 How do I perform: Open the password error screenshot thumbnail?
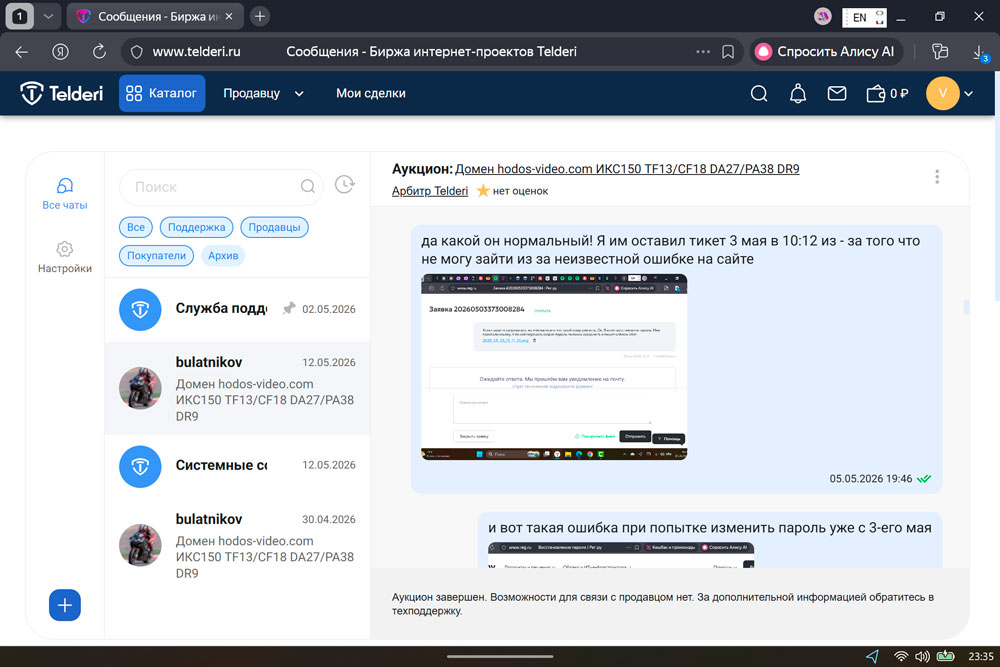(621, 555)
